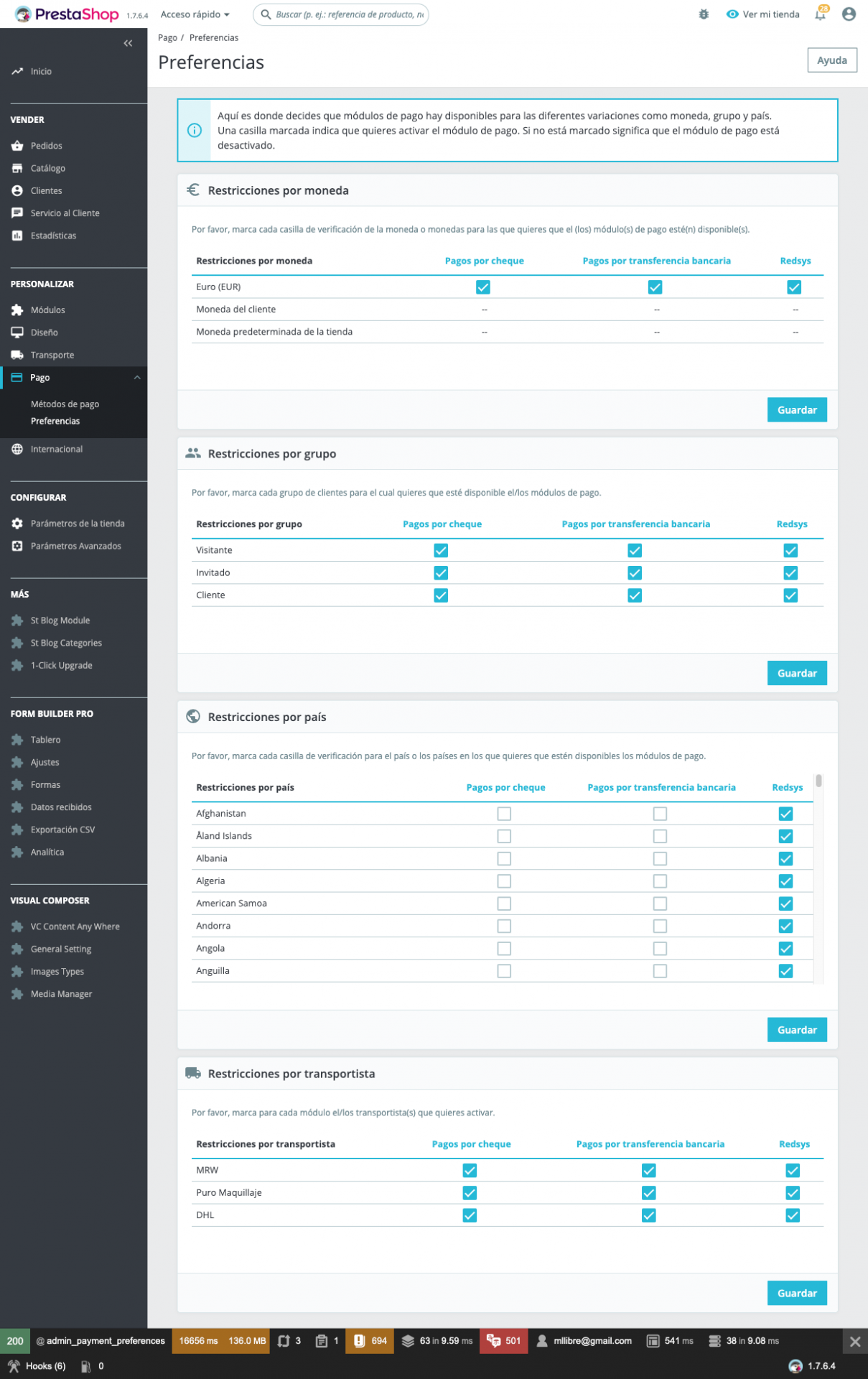Collapse the Pago menu chevron

coord(137,378)
